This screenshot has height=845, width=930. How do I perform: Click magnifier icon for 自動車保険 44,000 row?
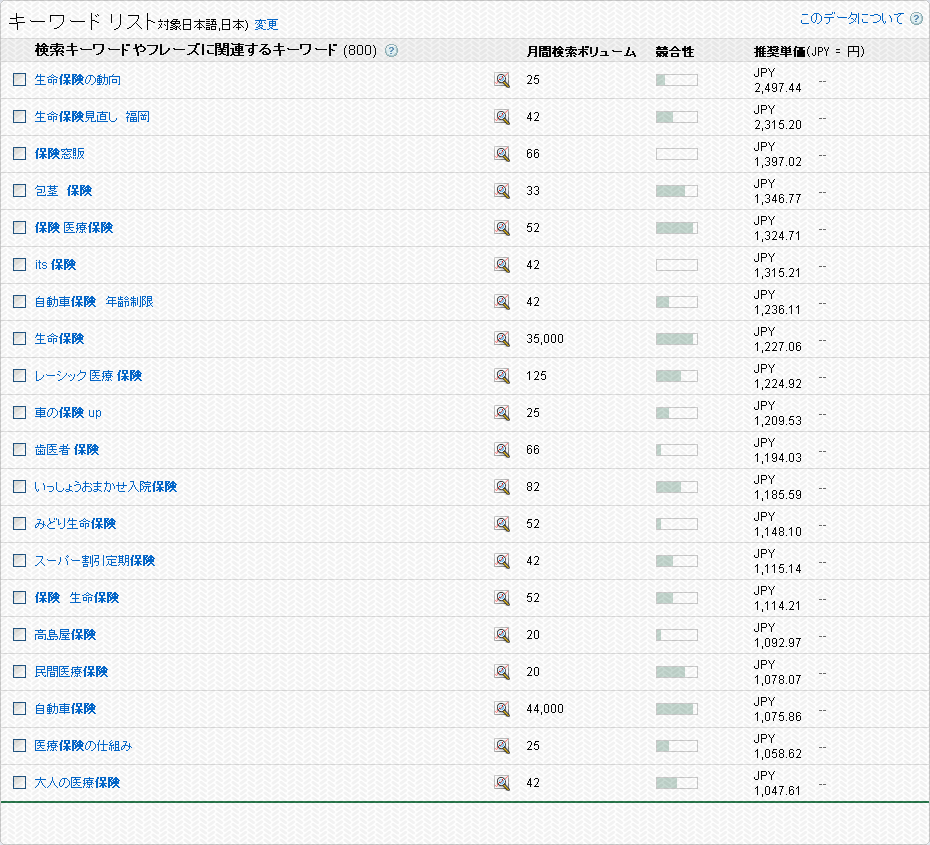click(502, 709)
